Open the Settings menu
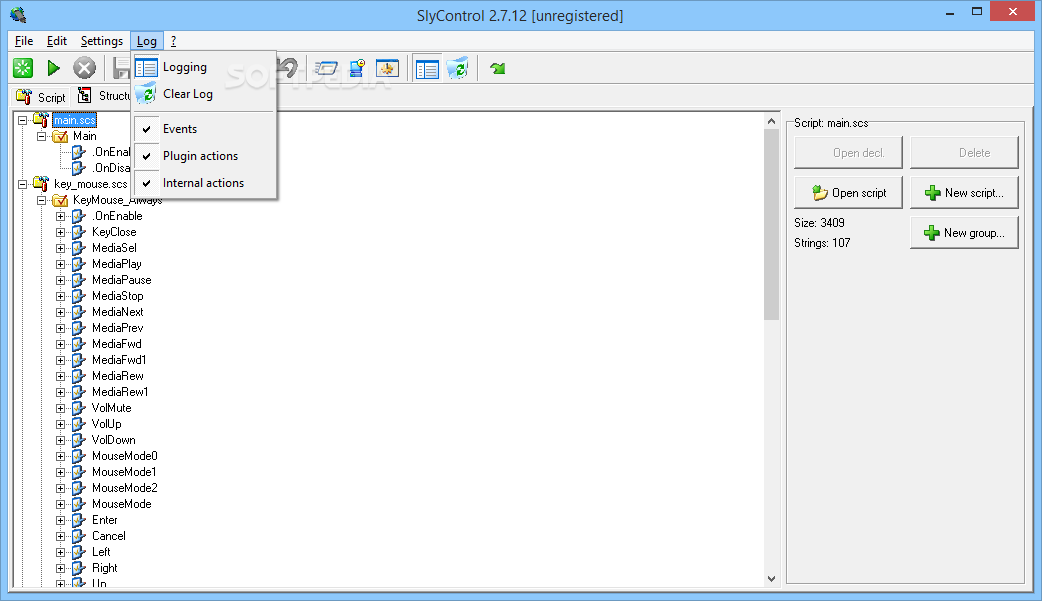Image resolution: width=1042 pixels, height=601 pixels. pos(102,41)
